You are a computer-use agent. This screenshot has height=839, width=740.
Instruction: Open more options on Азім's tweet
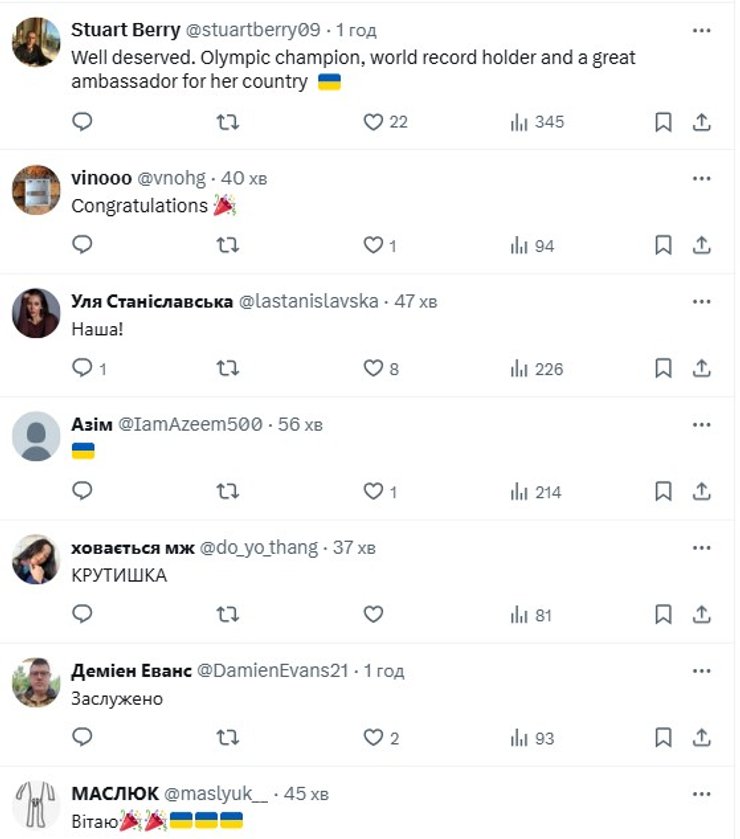point(702,424)
